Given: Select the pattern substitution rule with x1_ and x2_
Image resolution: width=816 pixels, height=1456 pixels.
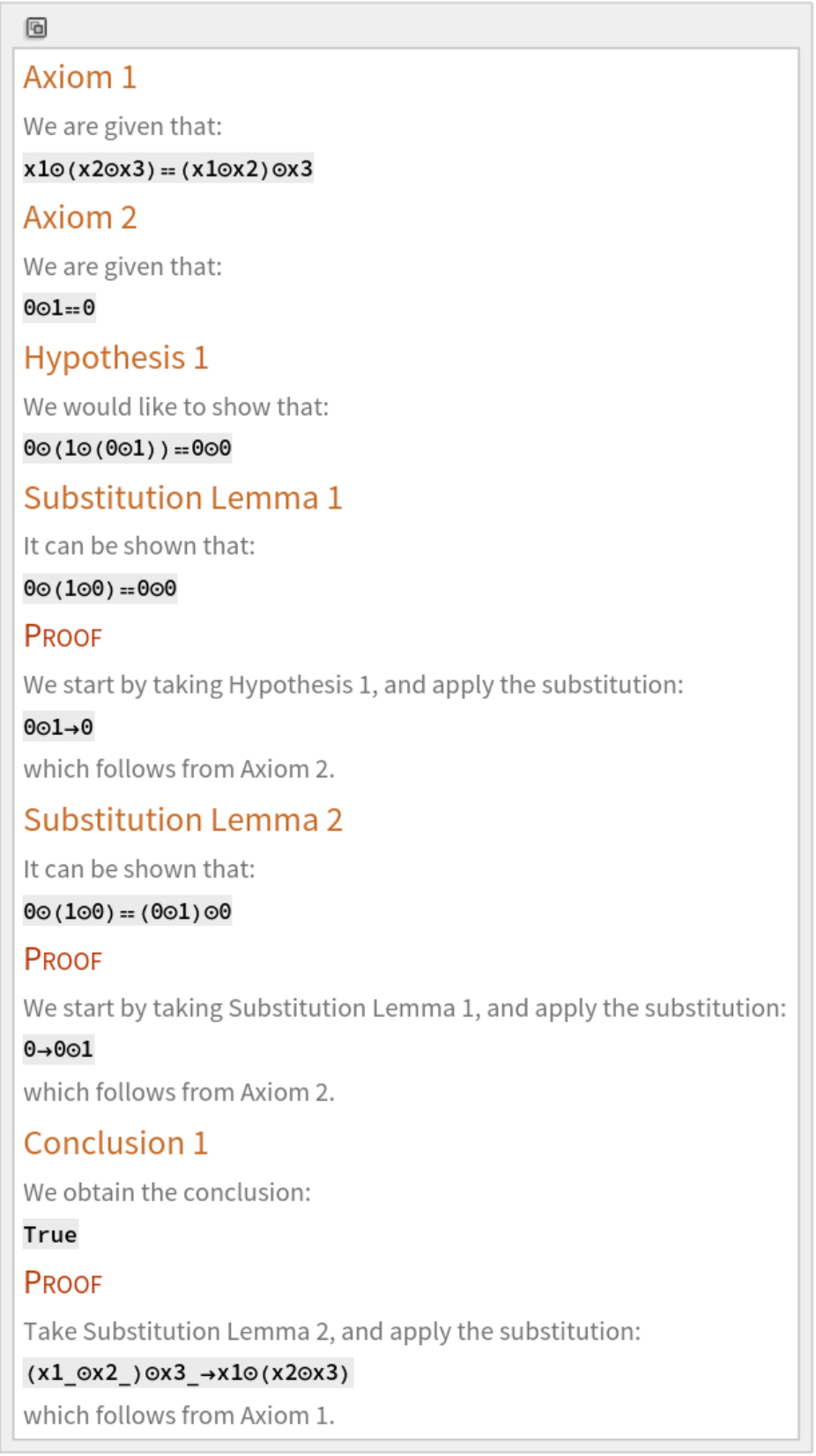Looking at the screenshot, I should pyautogui.click(x=187, y=1372).
